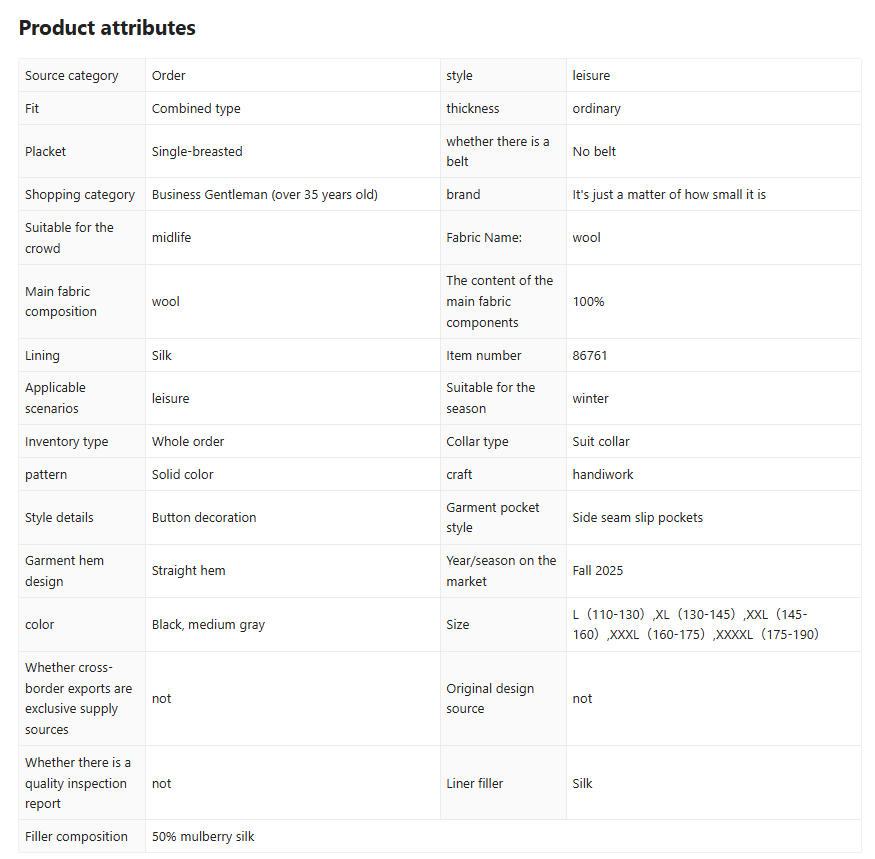Image resolution: width=875 pixels, height=859 pixels.
Task: Click the Source category label cell
Action: pos(71,76)
